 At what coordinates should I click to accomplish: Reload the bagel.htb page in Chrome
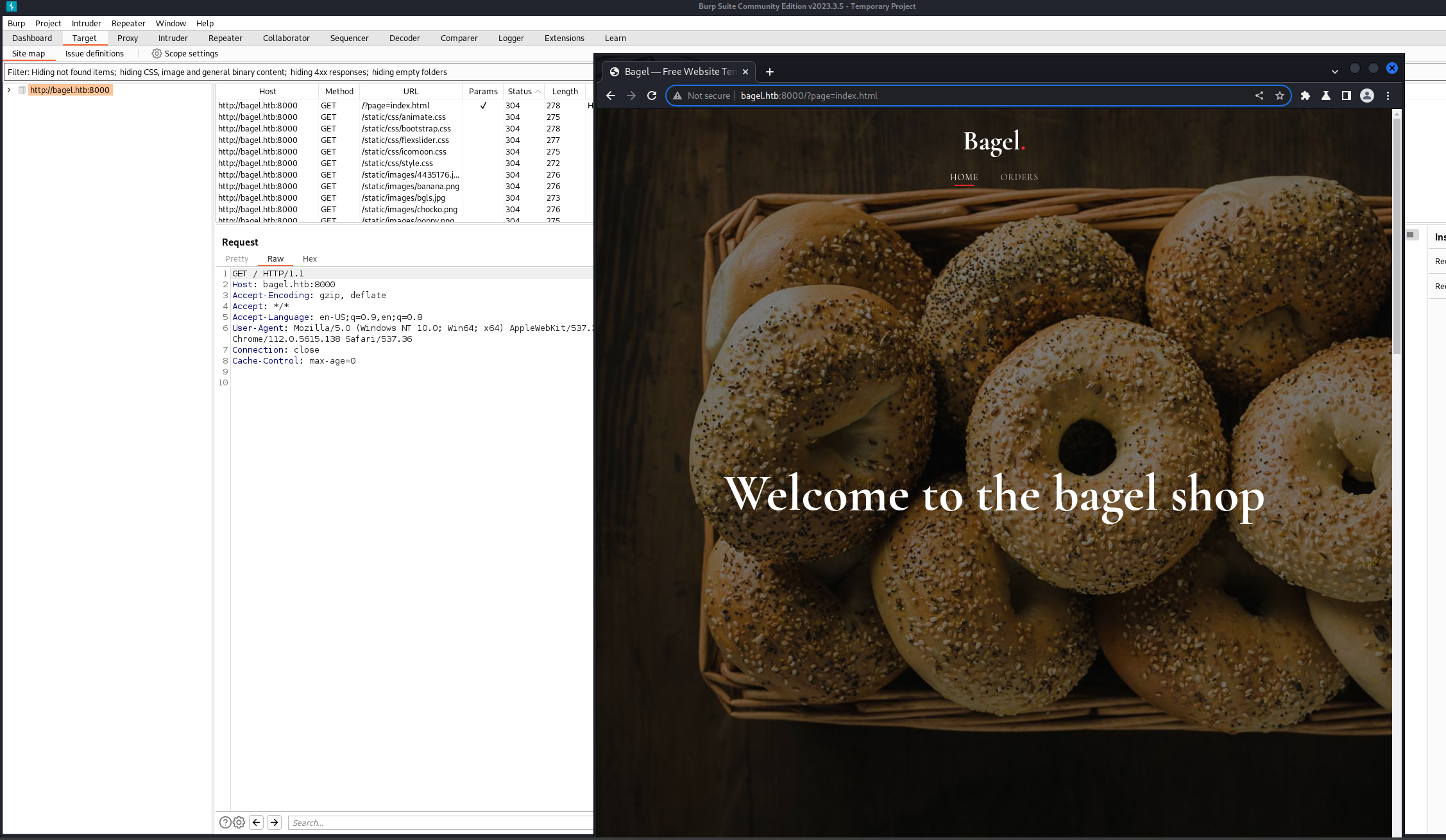[651, 95]
